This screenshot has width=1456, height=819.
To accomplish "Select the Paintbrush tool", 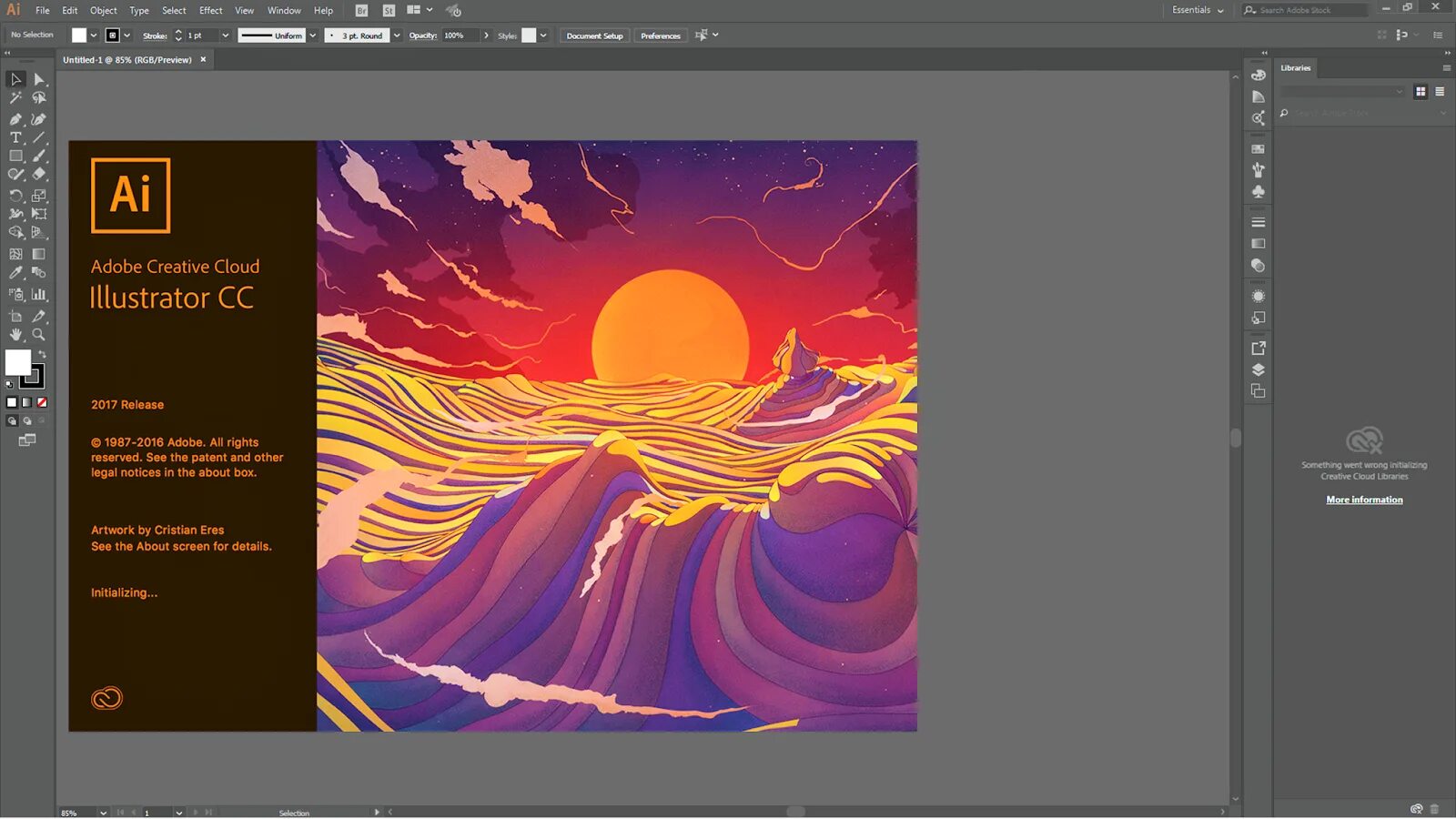I will (39, 156).
